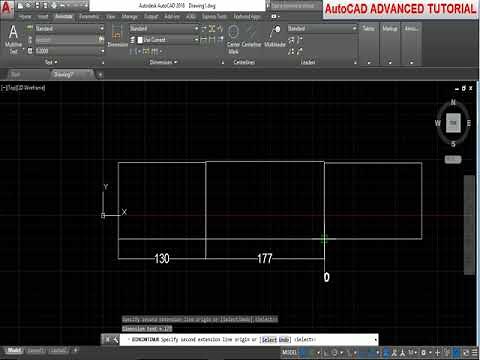Click the Text panel dialog launcher arrow

tap(103, 62)
